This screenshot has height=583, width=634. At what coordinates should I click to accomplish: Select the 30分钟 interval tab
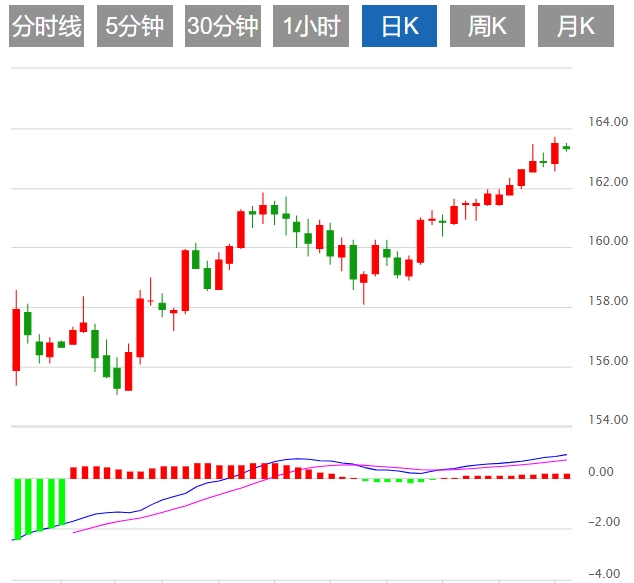[x=223, y=26]
